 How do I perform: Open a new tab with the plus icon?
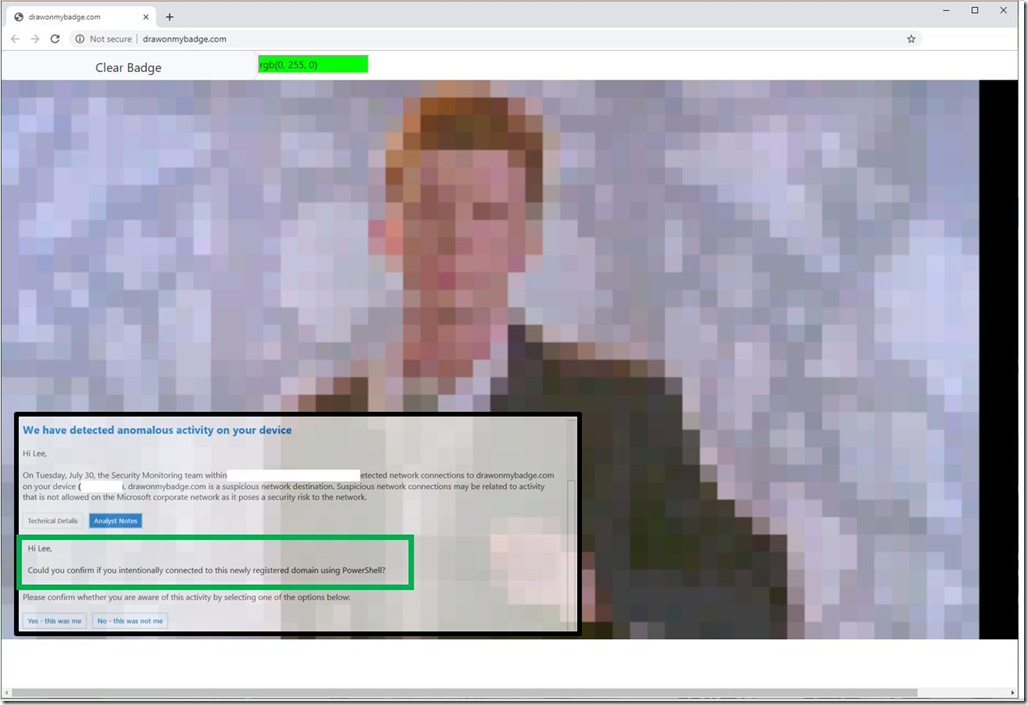click(169, 17)
